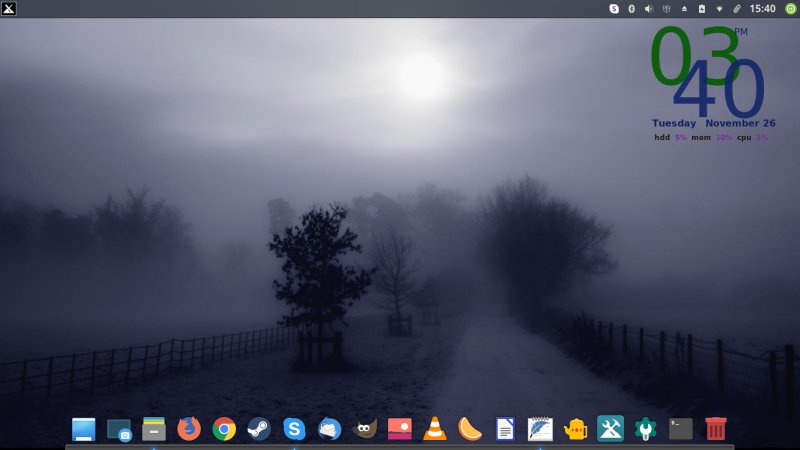Open the Wi-Fi network menu in the tray
This screenshot has width=800, height=450.
[719, 8]
